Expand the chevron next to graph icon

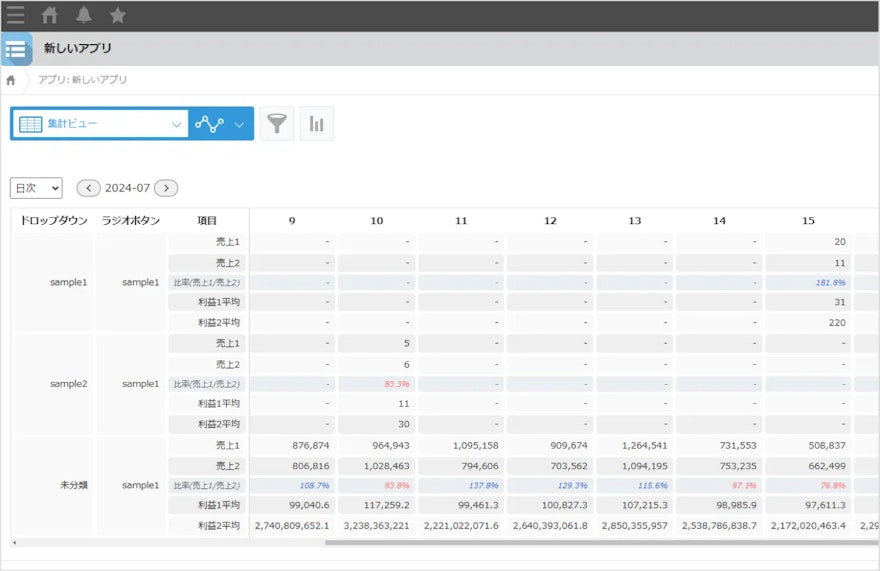coord(239,125)
